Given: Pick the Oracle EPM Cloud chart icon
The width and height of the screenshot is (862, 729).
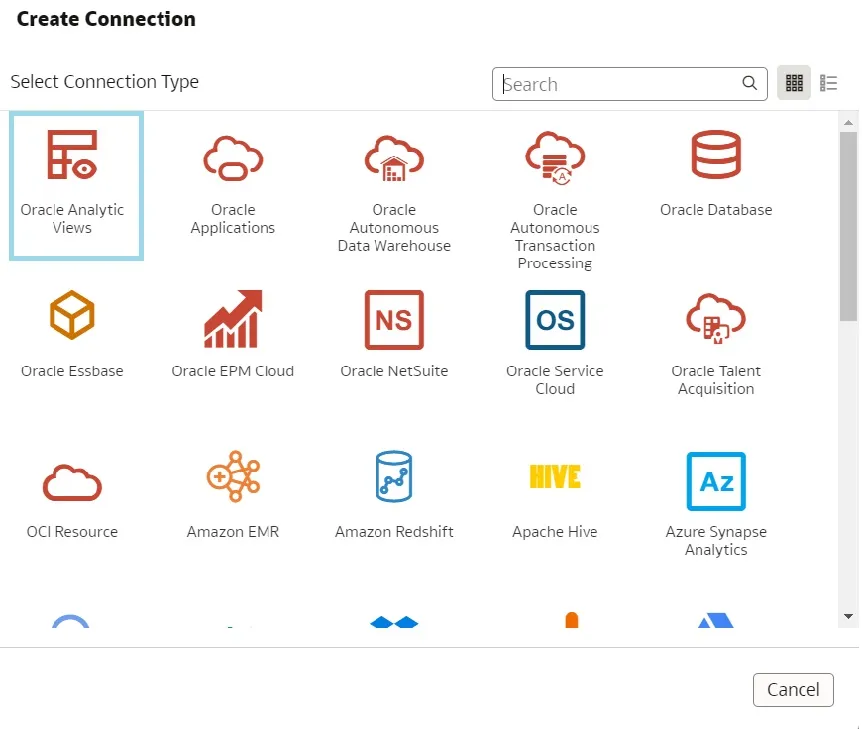Looking at the screenshot, I should (x=233, y=319).
